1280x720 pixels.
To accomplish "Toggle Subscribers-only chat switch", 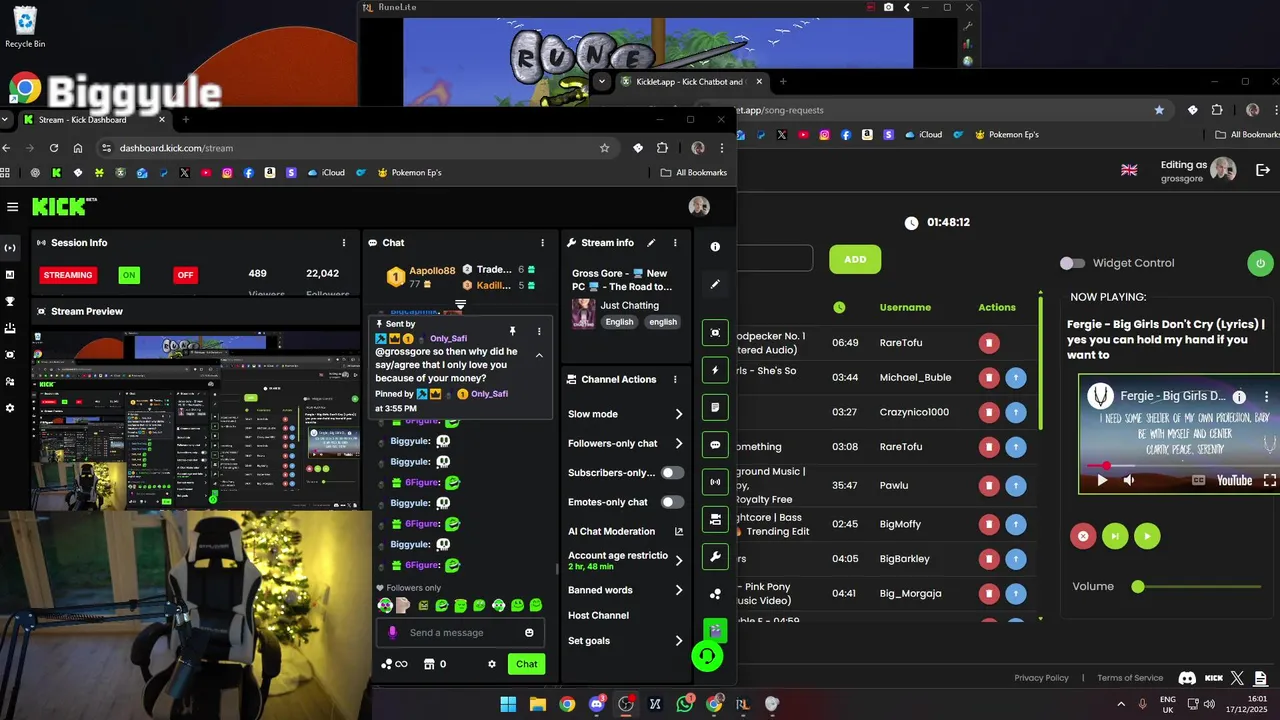I will pyautogui.click(x=673, y=473).
